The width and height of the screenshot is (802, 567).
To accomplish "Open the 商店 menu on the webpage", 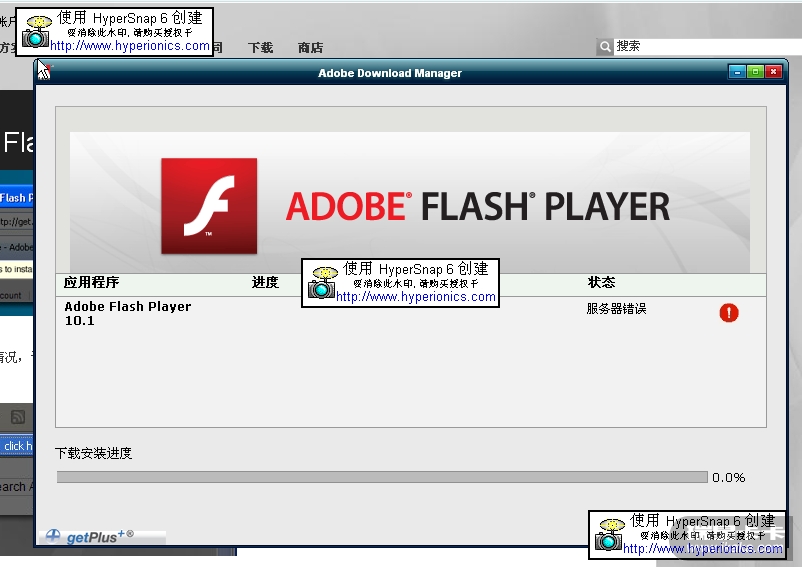I will coord(310,48).
